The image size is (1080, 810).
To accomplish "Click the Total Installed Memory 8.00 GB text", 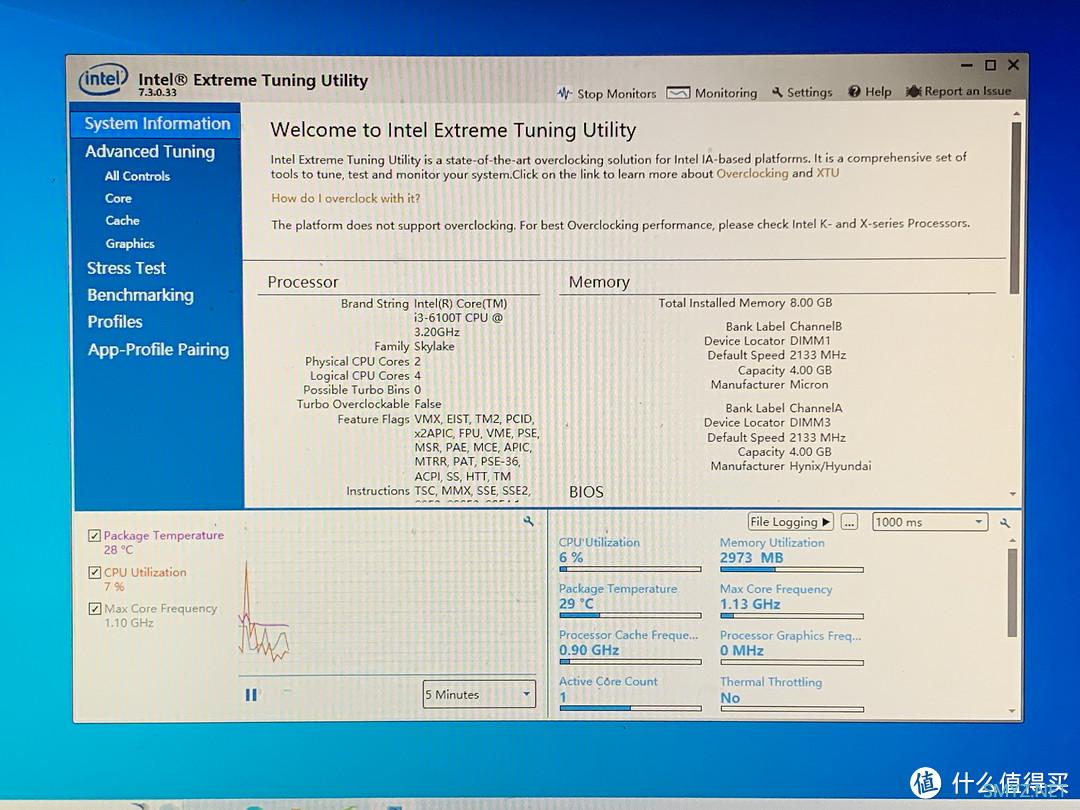I will click(745, 303).
